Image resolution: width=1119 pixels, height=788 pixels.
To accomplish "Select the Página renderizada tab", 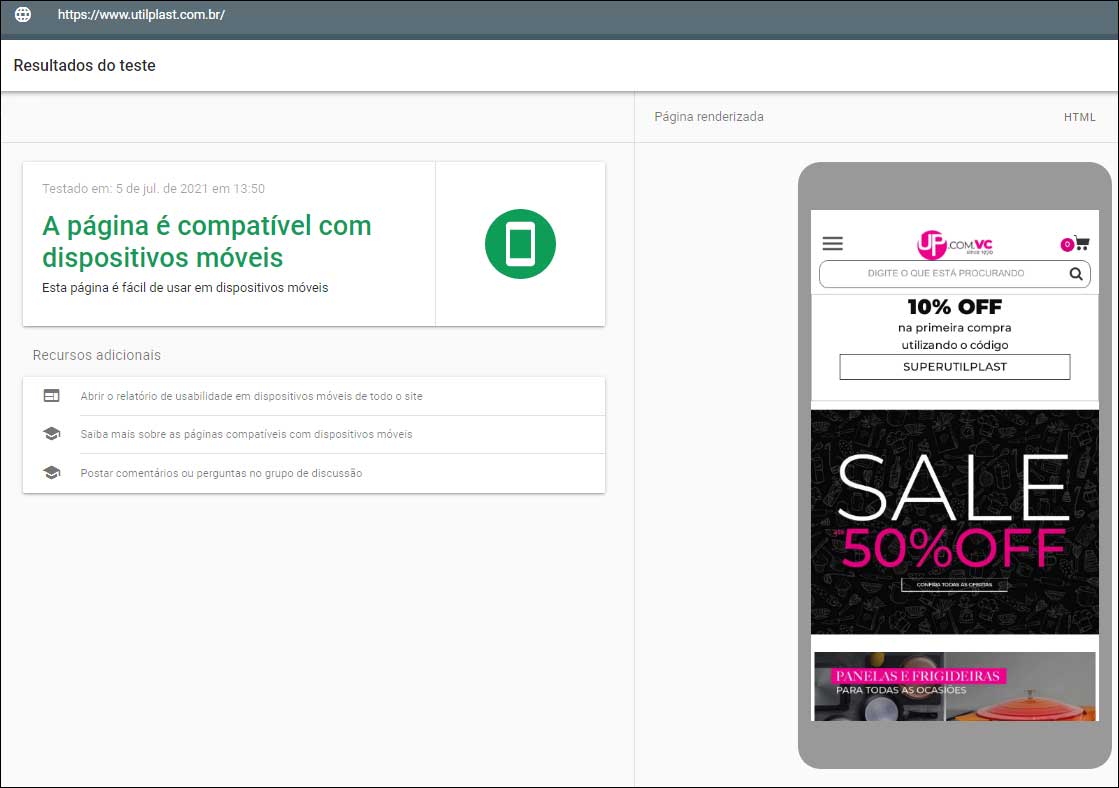I will 708,117.
